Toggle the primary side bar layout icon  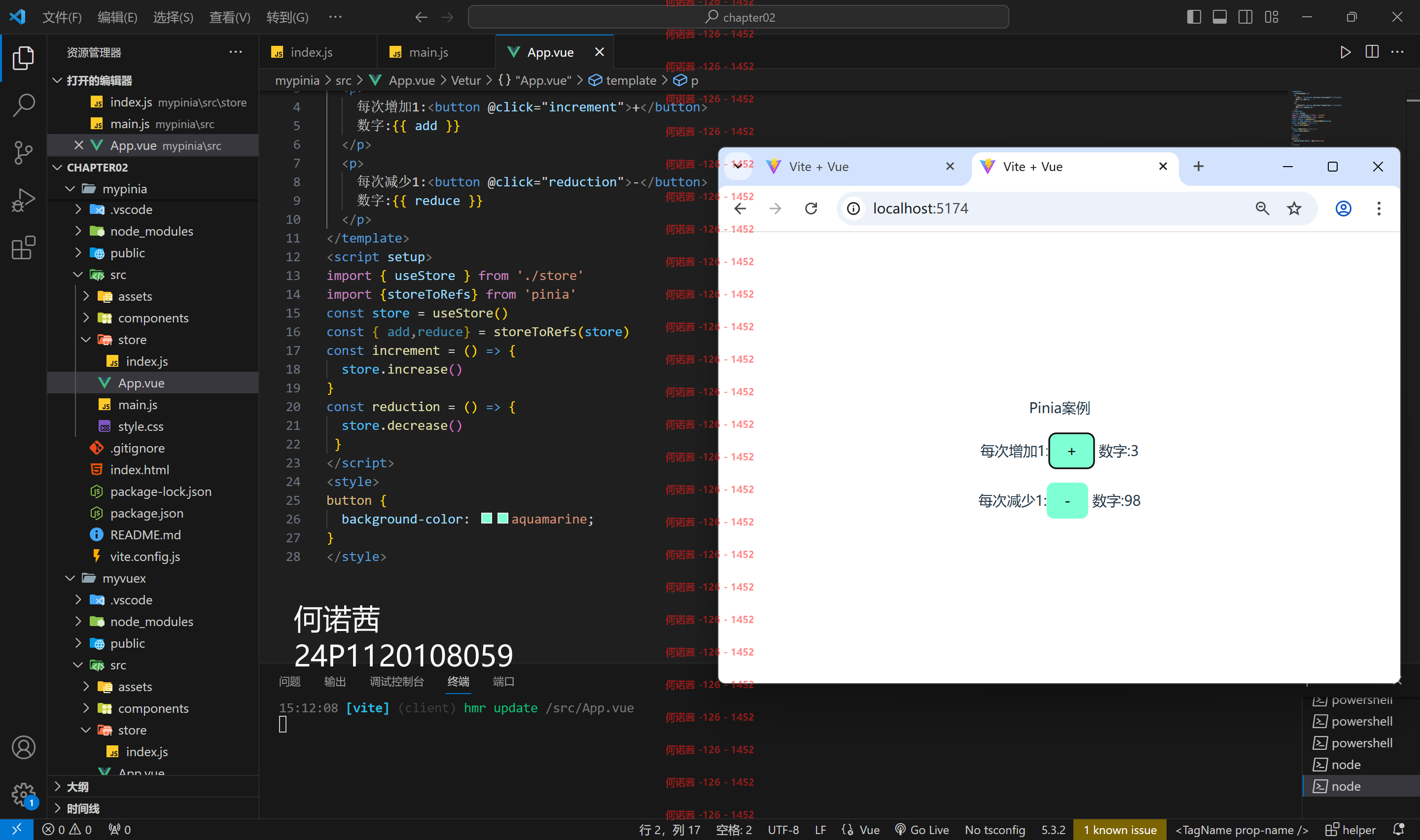(1194, 17)
